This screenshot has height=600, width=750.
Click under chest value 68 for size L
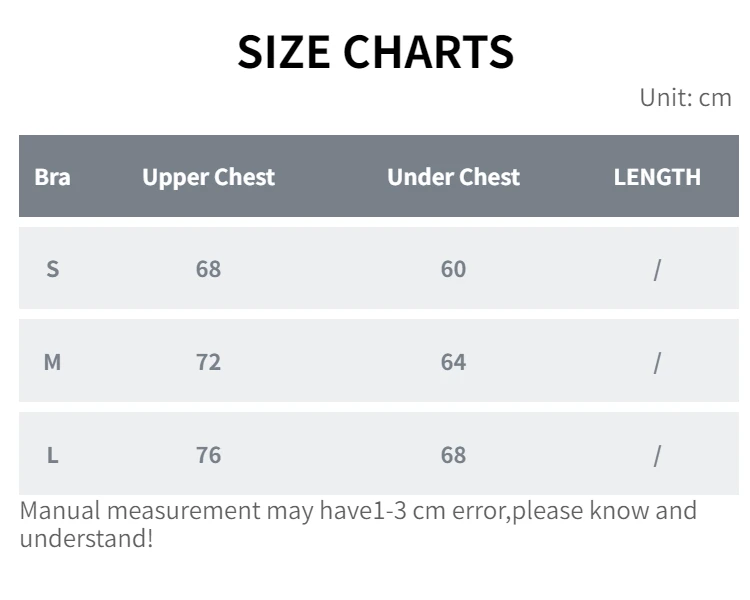pos(453,455)
